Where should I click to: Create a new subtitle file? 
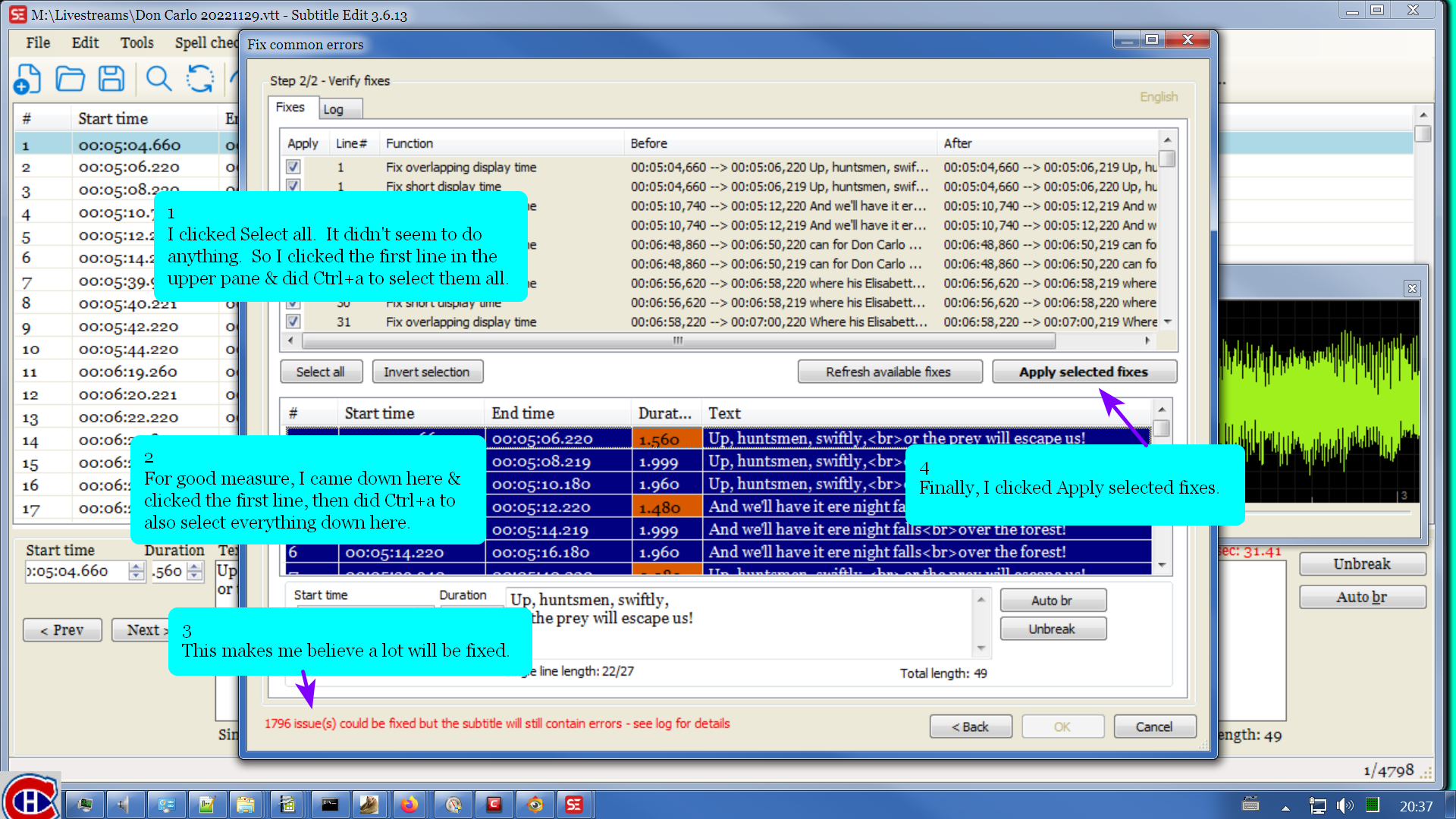(x=28, y=80)
